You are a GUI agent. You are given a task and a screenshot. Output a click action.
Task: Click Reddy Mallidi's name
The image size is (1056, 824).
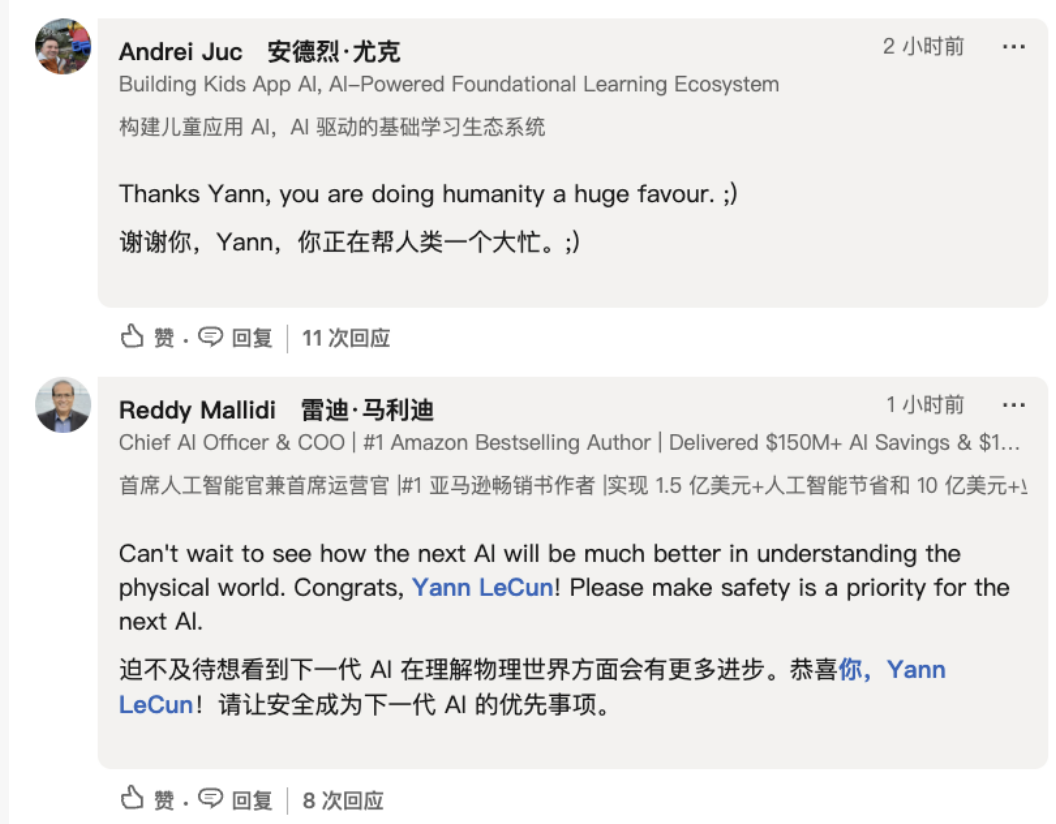[197, 409]
